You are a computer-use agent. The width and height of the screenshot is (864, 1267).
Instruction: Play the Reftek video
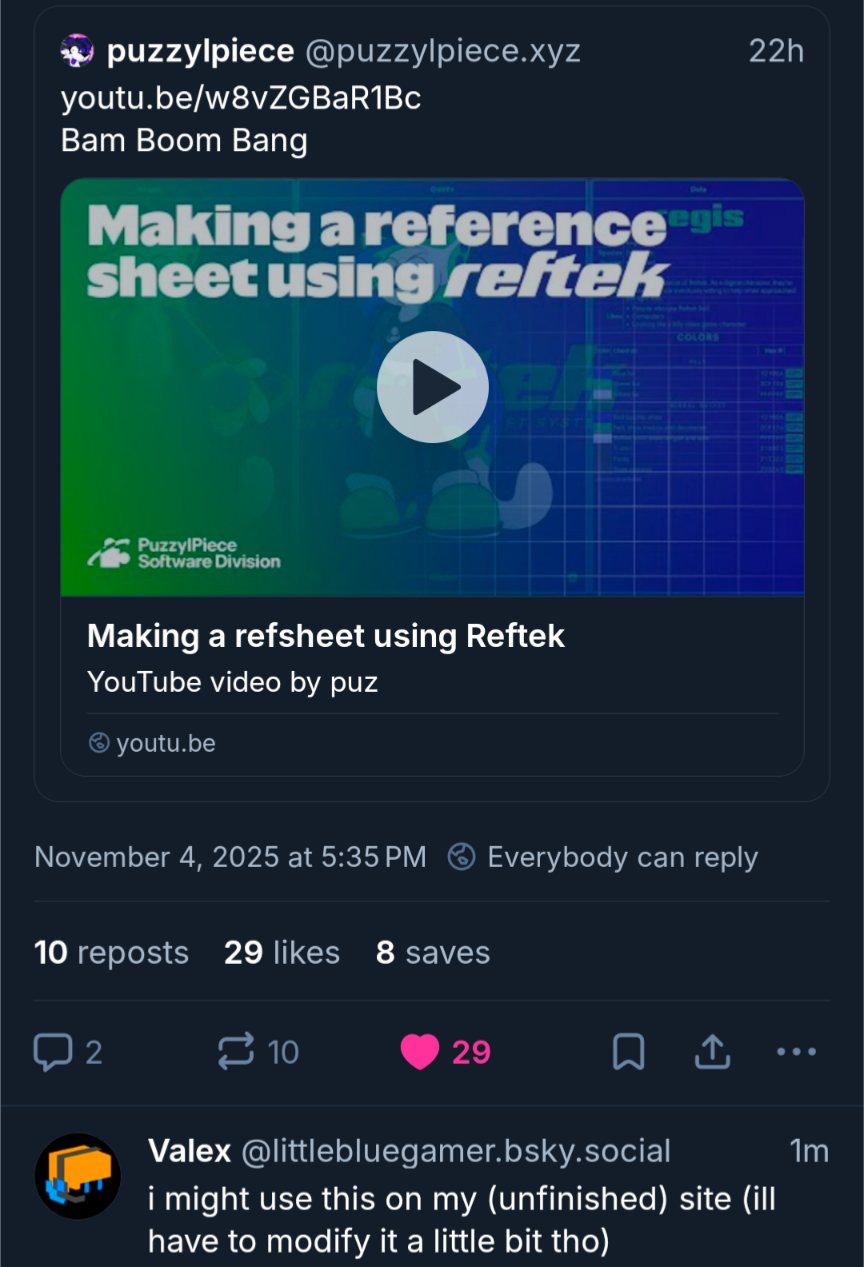pos(432,387)
